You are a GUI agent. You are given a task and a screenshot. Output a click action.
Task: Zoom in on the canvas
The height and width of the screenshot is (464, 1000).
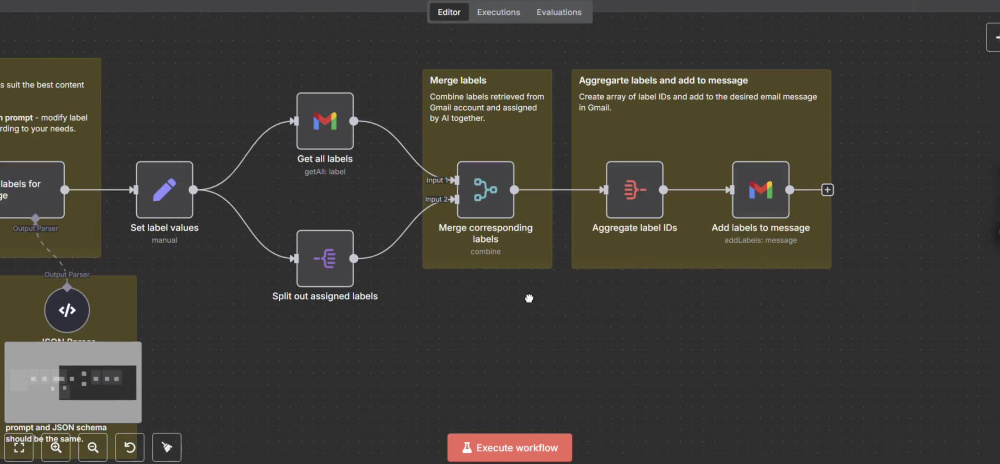[56, 447]
